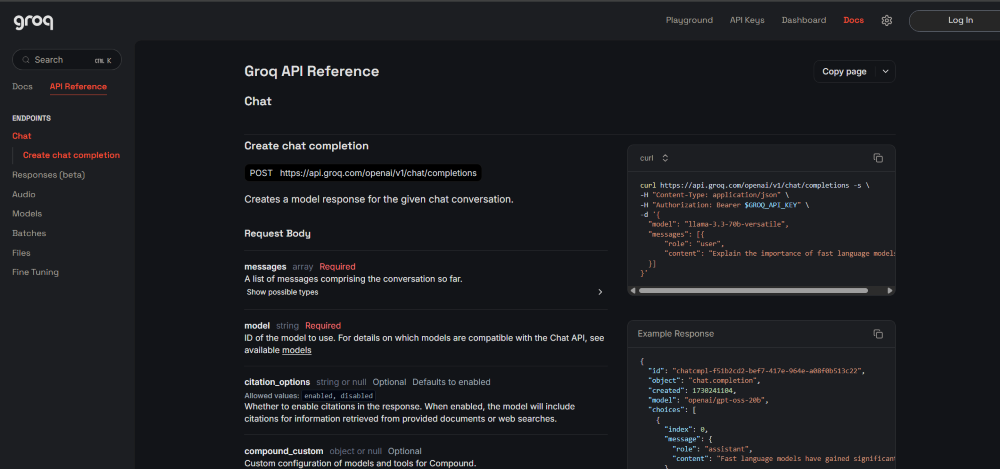The width and height of the screenshot is (1000, 469).
Task: Follow the available models link
Action: [x=297, y=350]
